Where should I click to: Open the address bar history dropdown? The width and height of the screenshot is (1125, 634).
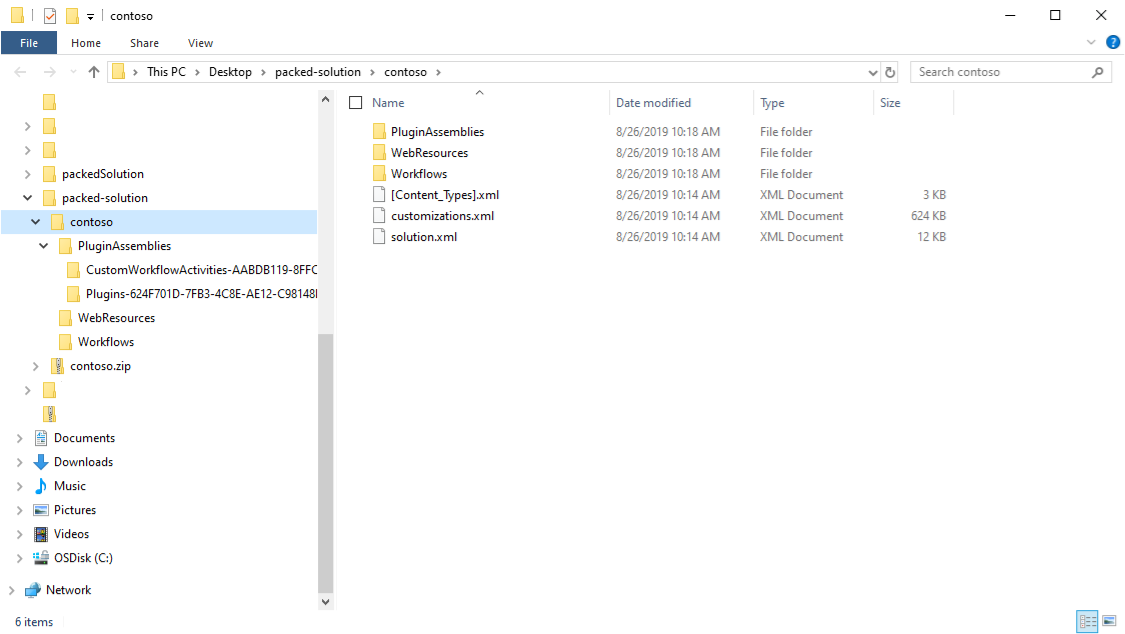pyautogui.click(x=872, y=71)
